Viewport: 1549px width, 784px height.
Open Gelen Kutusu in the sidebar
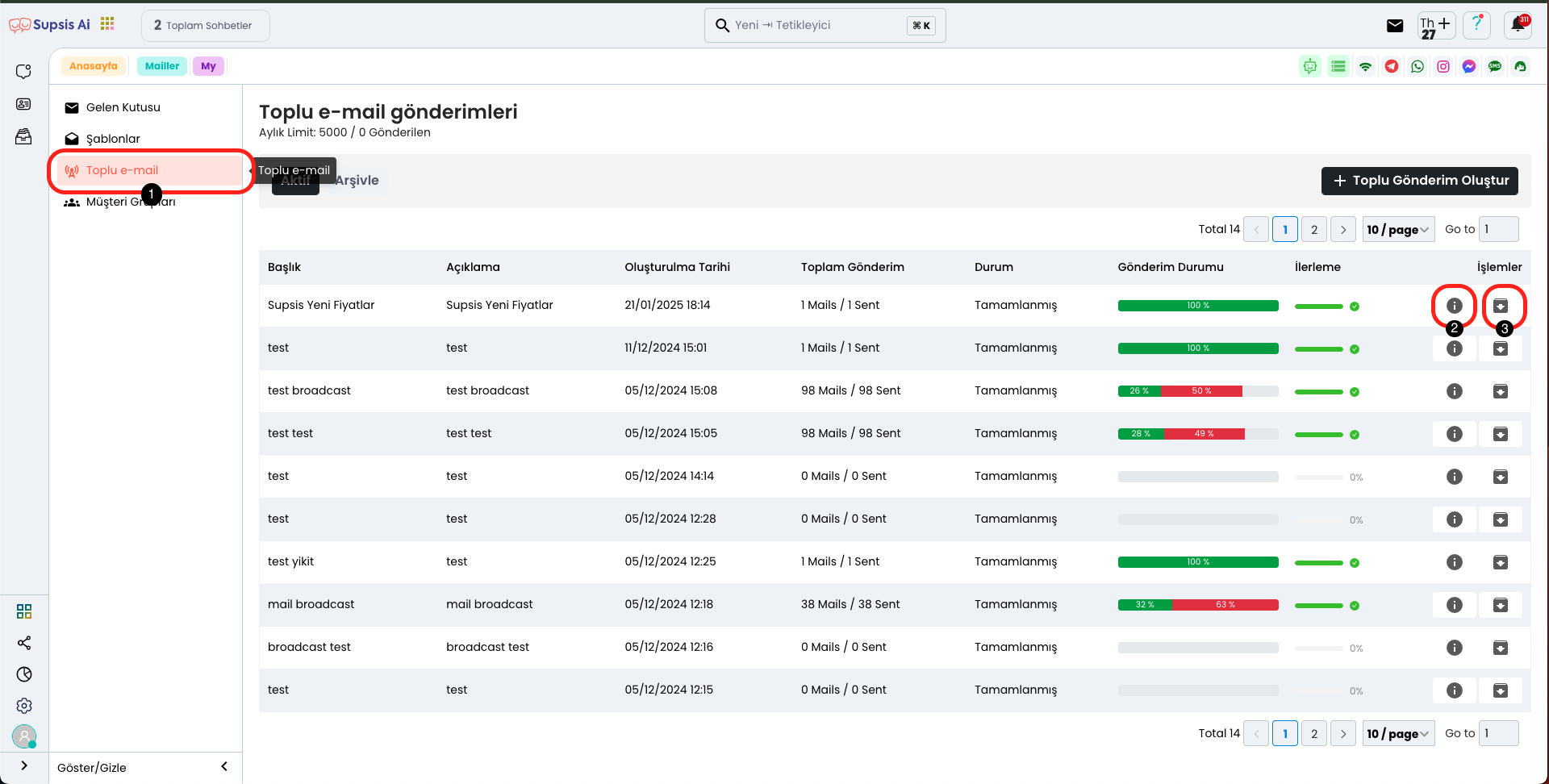[x=145, y=107]
